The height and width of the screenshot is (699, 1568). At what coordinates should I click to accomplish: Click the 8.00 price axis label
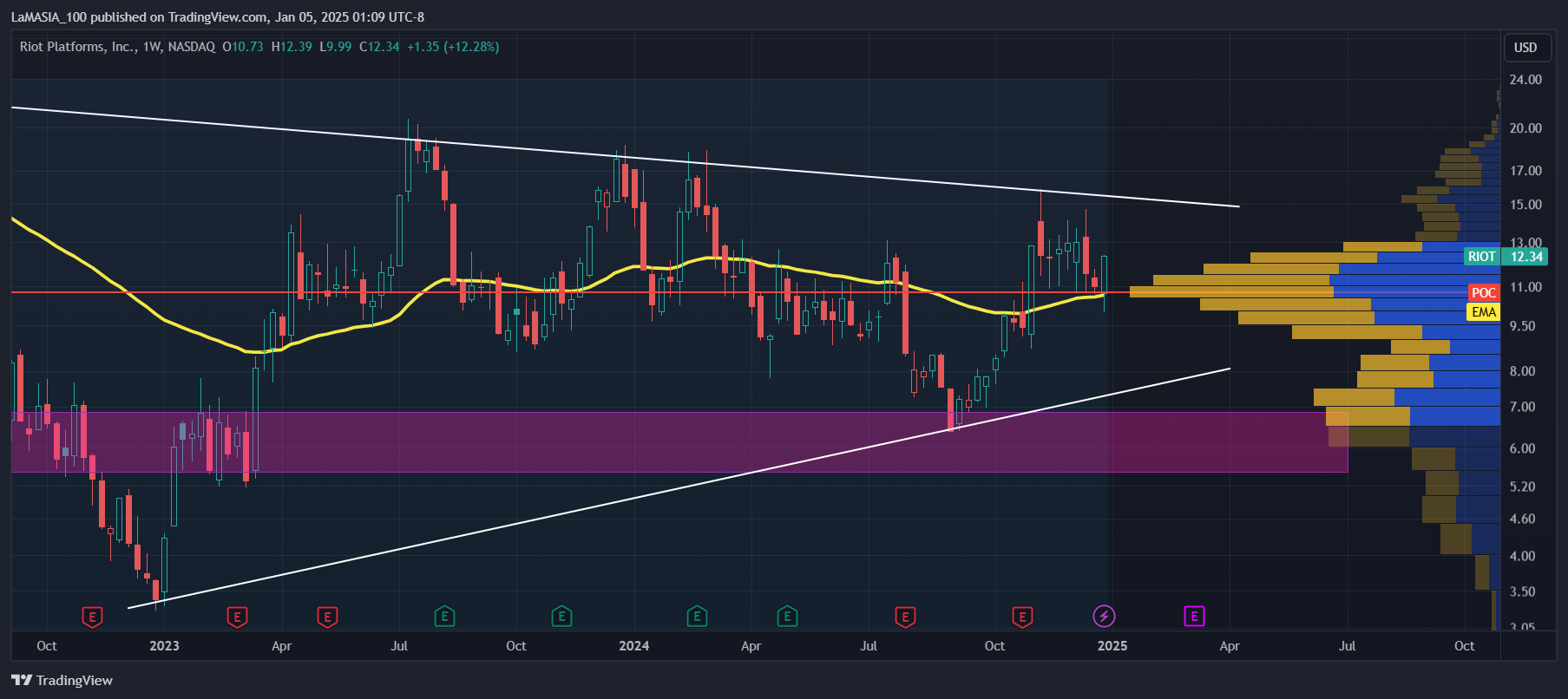tap(1523, 370)
